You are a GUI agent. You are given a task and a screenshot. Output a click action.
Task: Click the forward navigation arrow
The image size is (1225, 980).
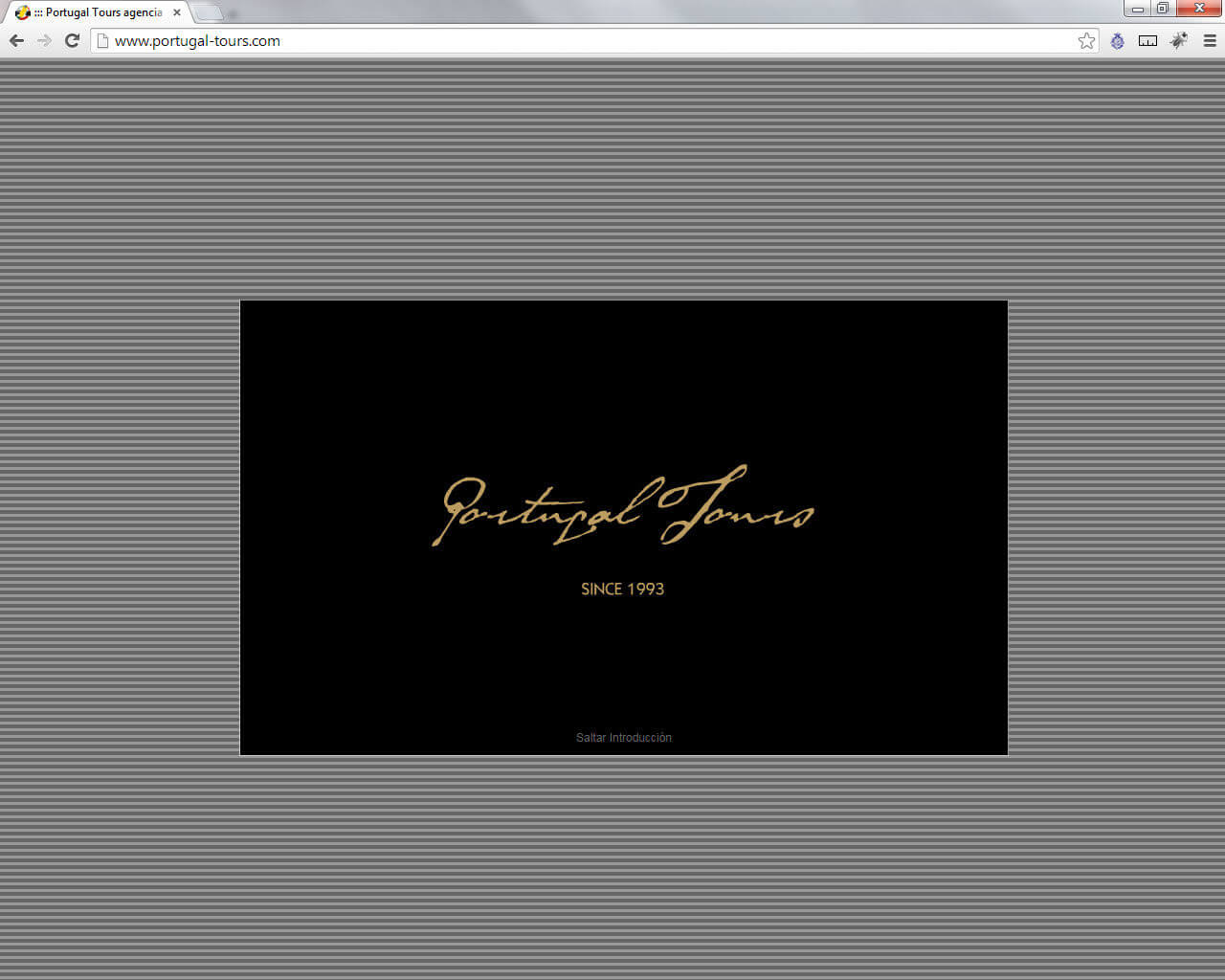click(44, 40)
